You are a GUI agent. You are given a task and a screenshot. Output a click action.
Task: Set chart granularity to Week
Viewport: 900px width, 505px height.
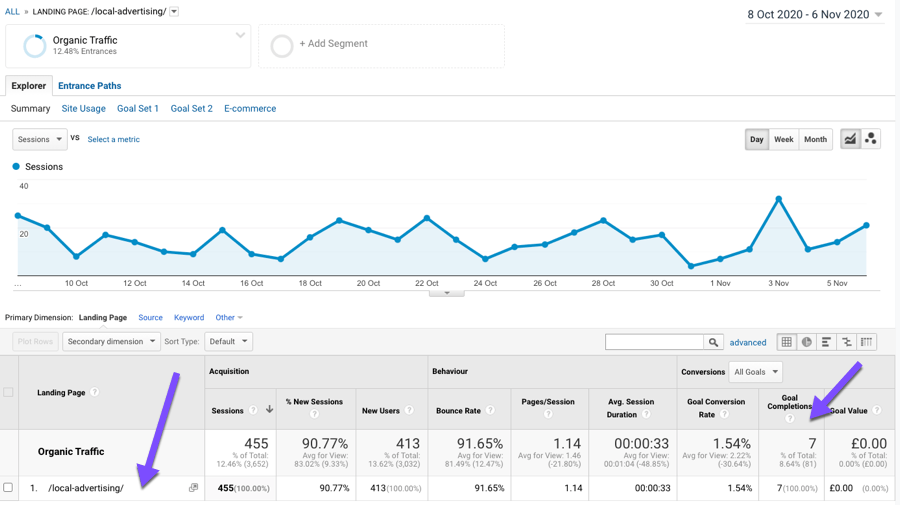(783, 139)
